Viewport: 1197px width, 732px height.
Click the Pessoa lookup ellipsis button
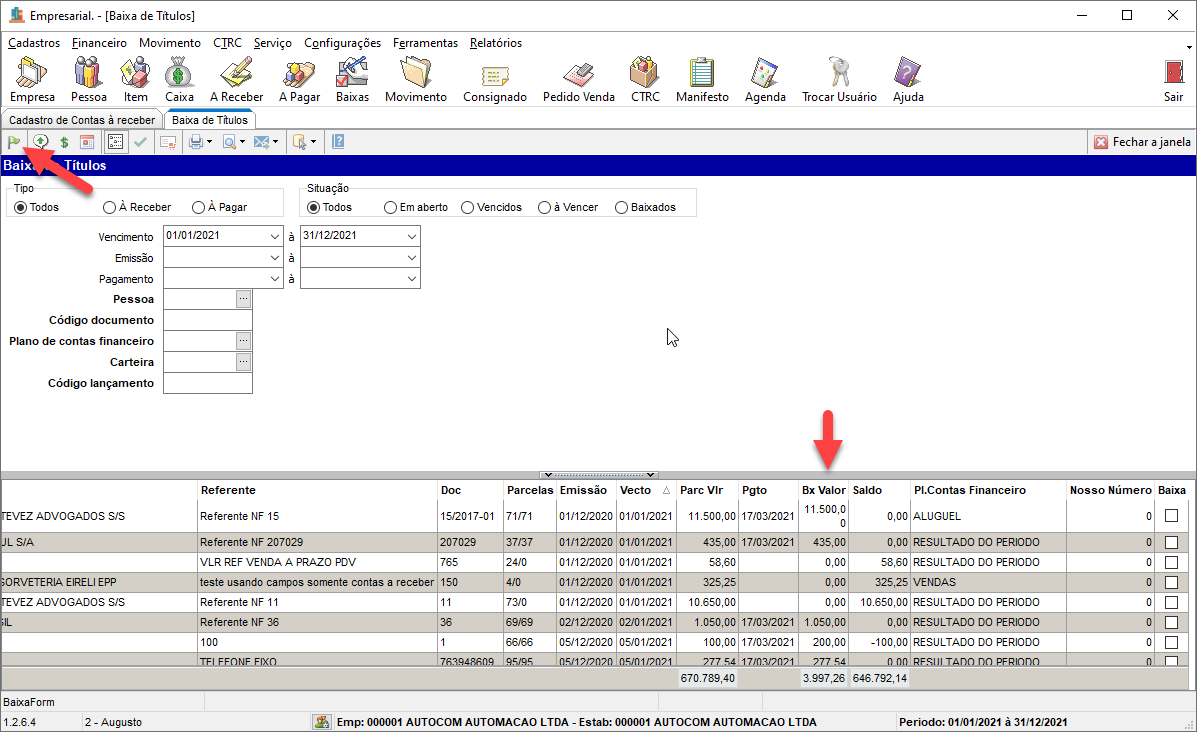[243, 299]
